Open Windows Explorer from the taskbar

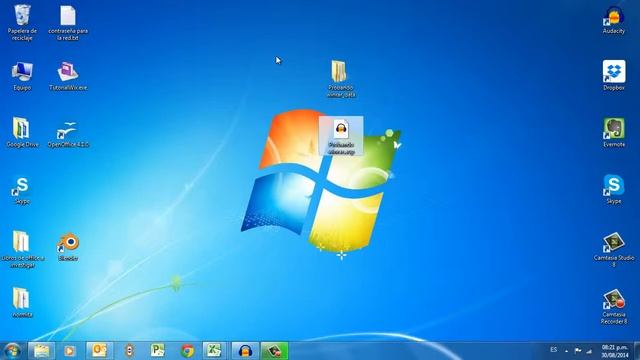coord(41,351)
